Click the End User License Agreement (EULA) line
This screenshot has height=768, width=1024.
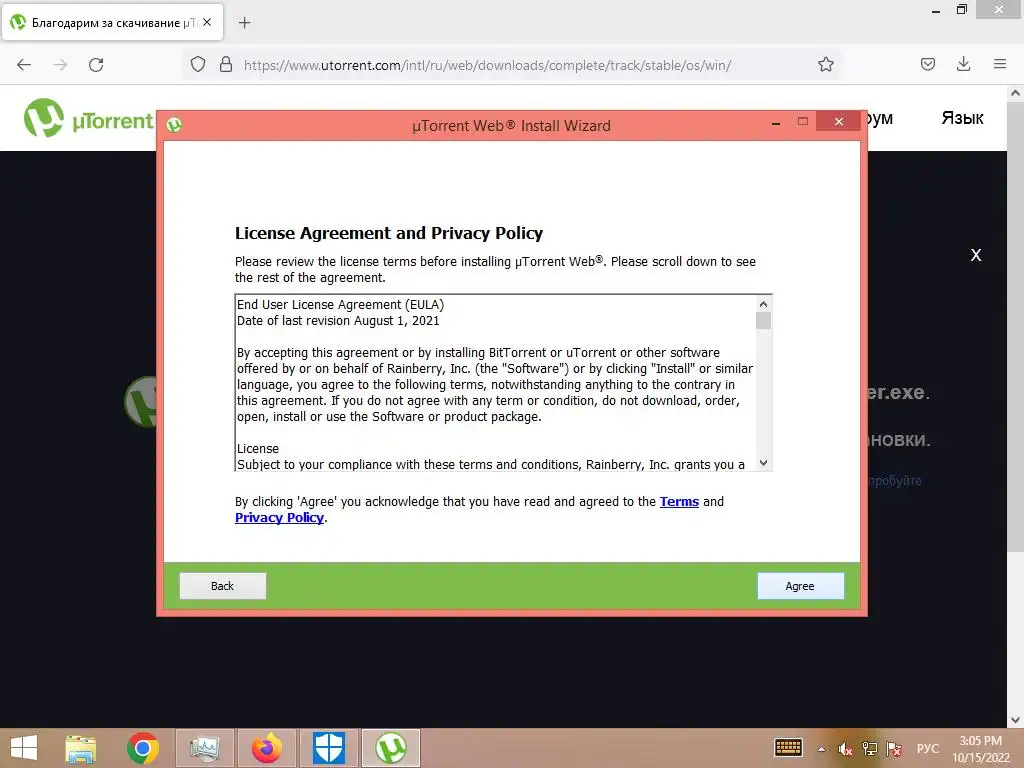point(340,305)
